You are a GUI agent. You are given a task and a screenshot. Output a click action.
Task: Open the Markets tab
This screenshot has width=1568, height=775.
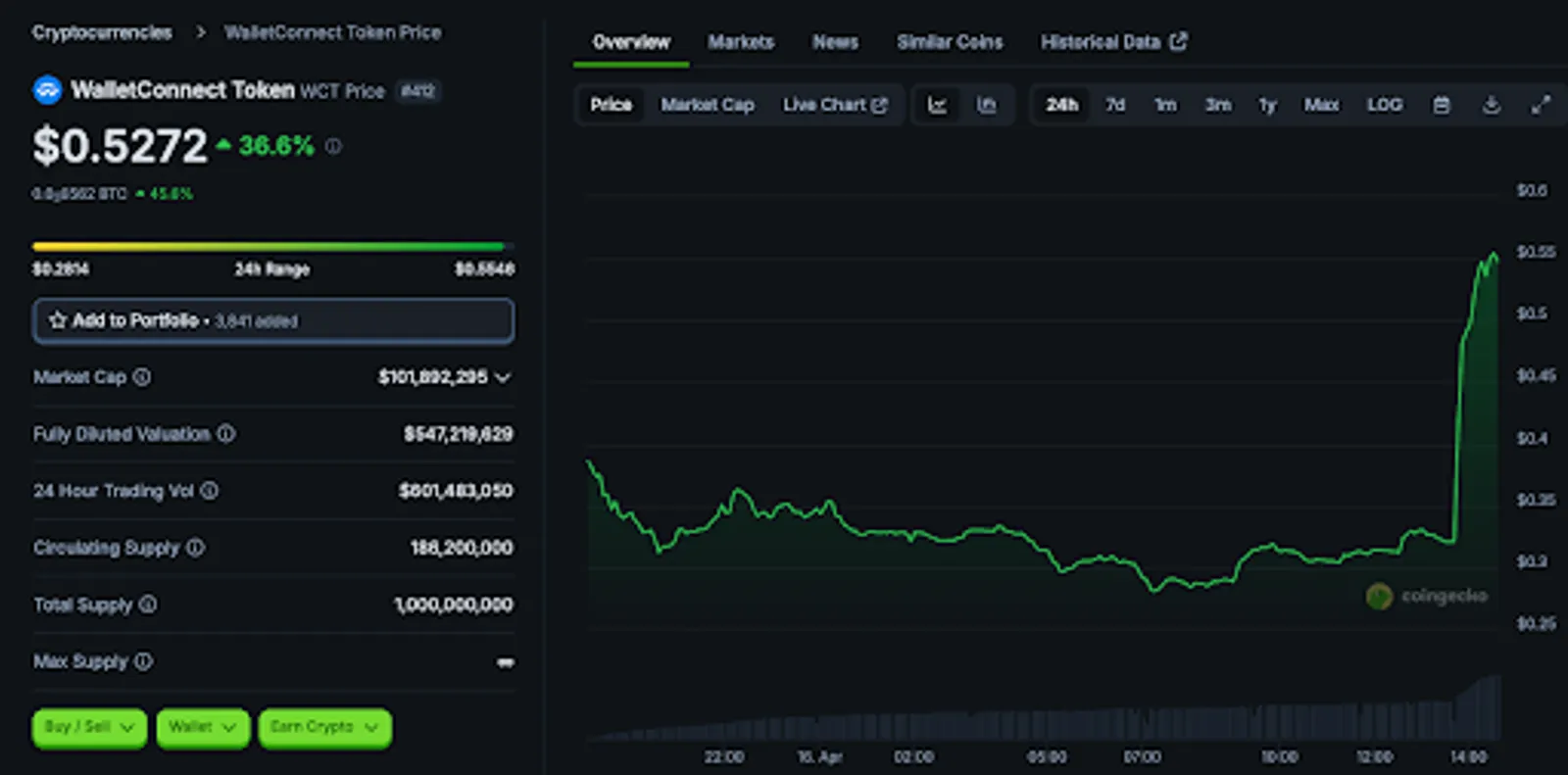pos(741,42)
